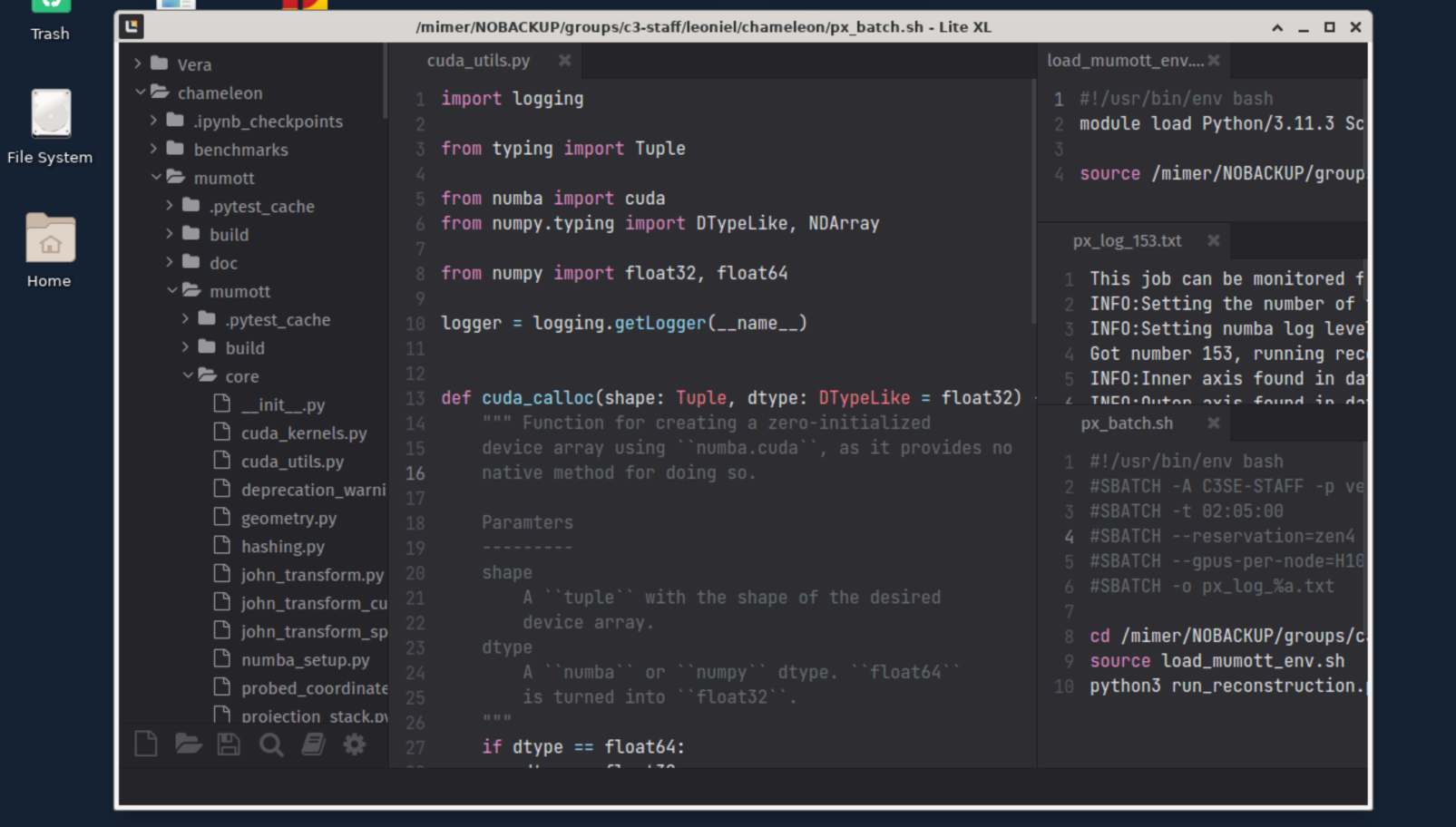Click the vertical scrollbar of cuda_utils.py editor

[x=1033, y=201]
